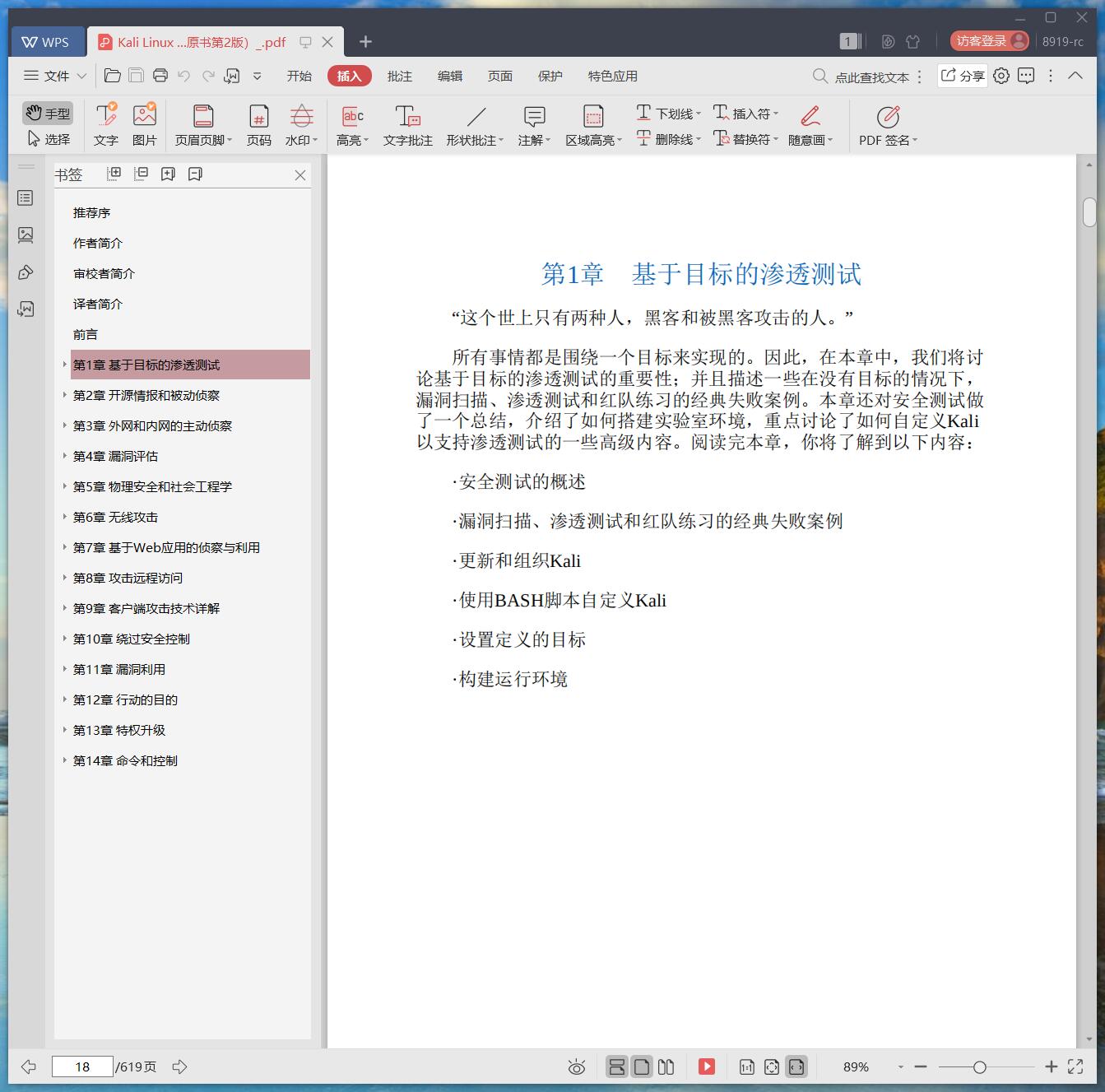Enter fullscreen mode icon
Viewport: 1105px width, 1092px height.
[1075, 1067]
